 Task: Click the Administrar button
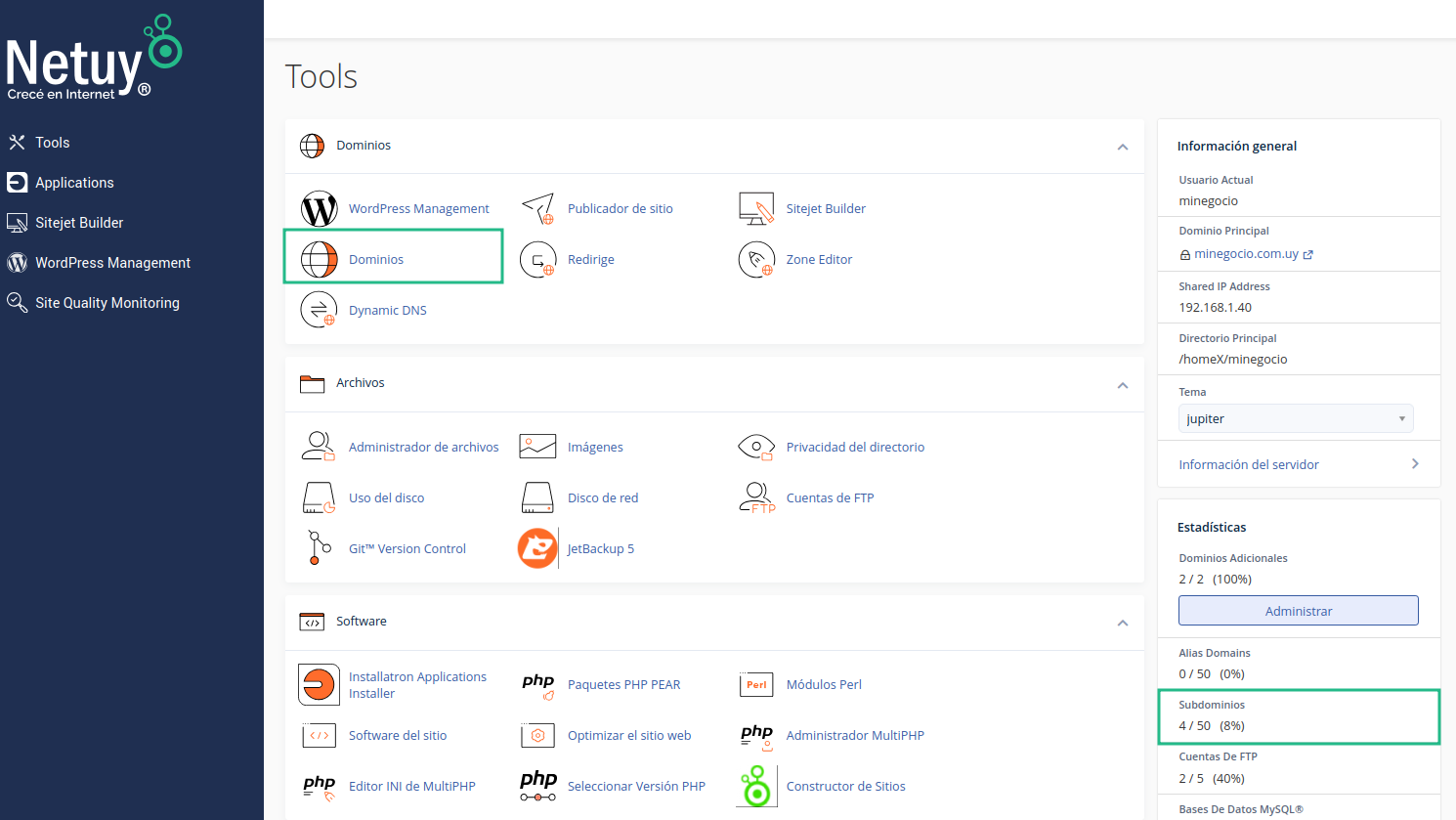pyautogui.click(x=1298, y=611)
